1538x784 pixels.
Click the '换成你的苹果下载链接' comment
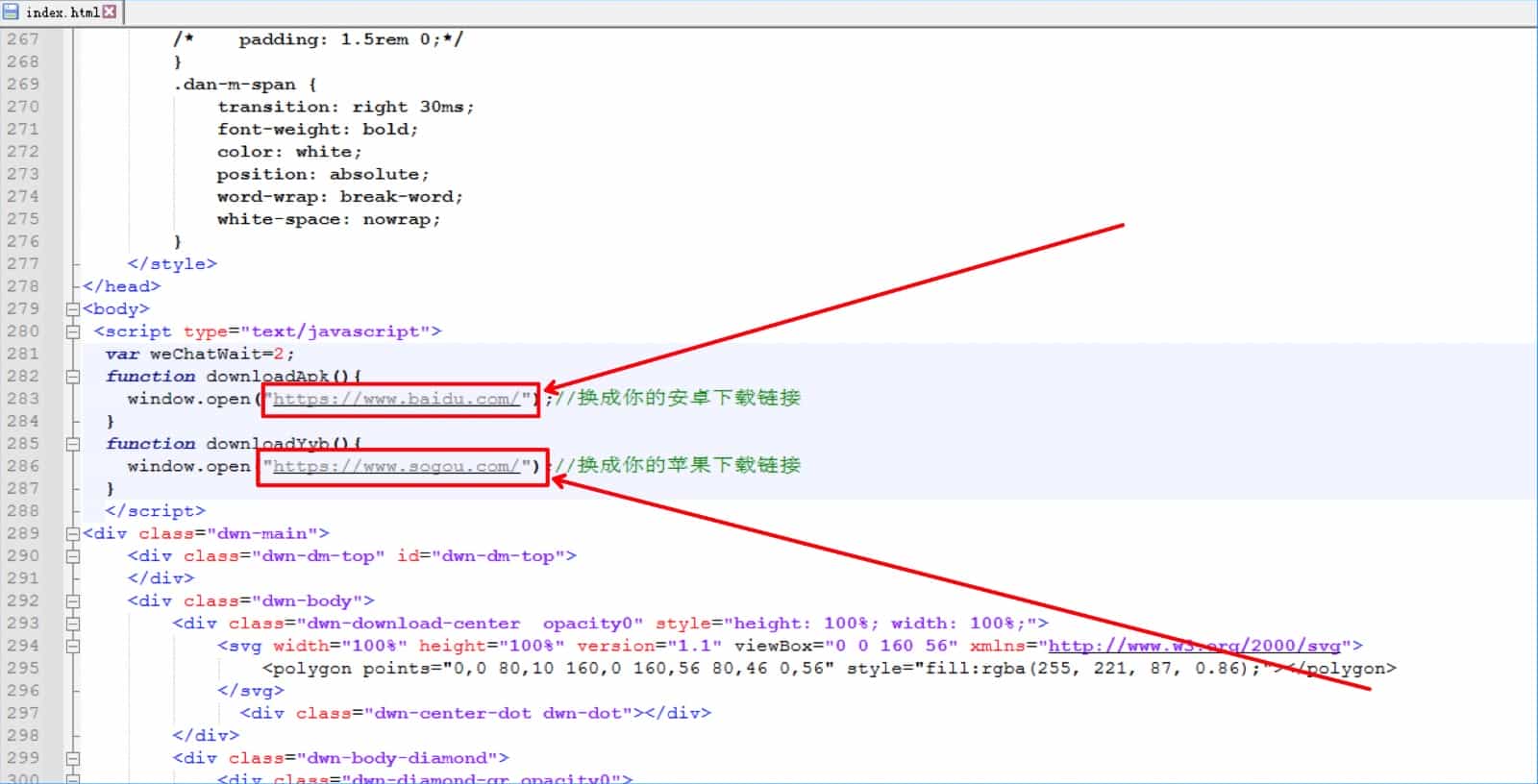pyautogui.click(x=688, y=465)
